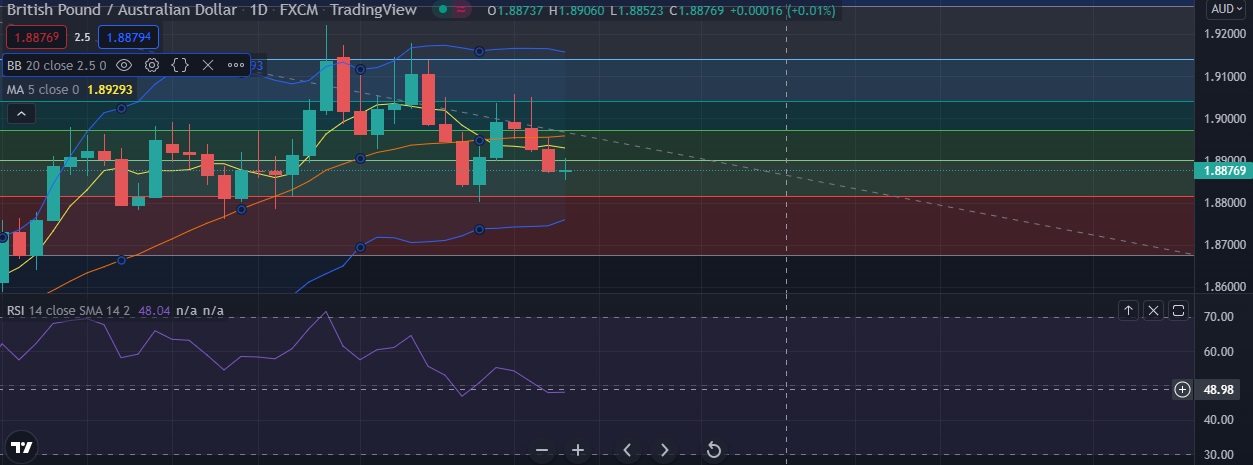Click the current price label 1.88769 on axis
The image size is (1253, 465).
coord(1222,171)
